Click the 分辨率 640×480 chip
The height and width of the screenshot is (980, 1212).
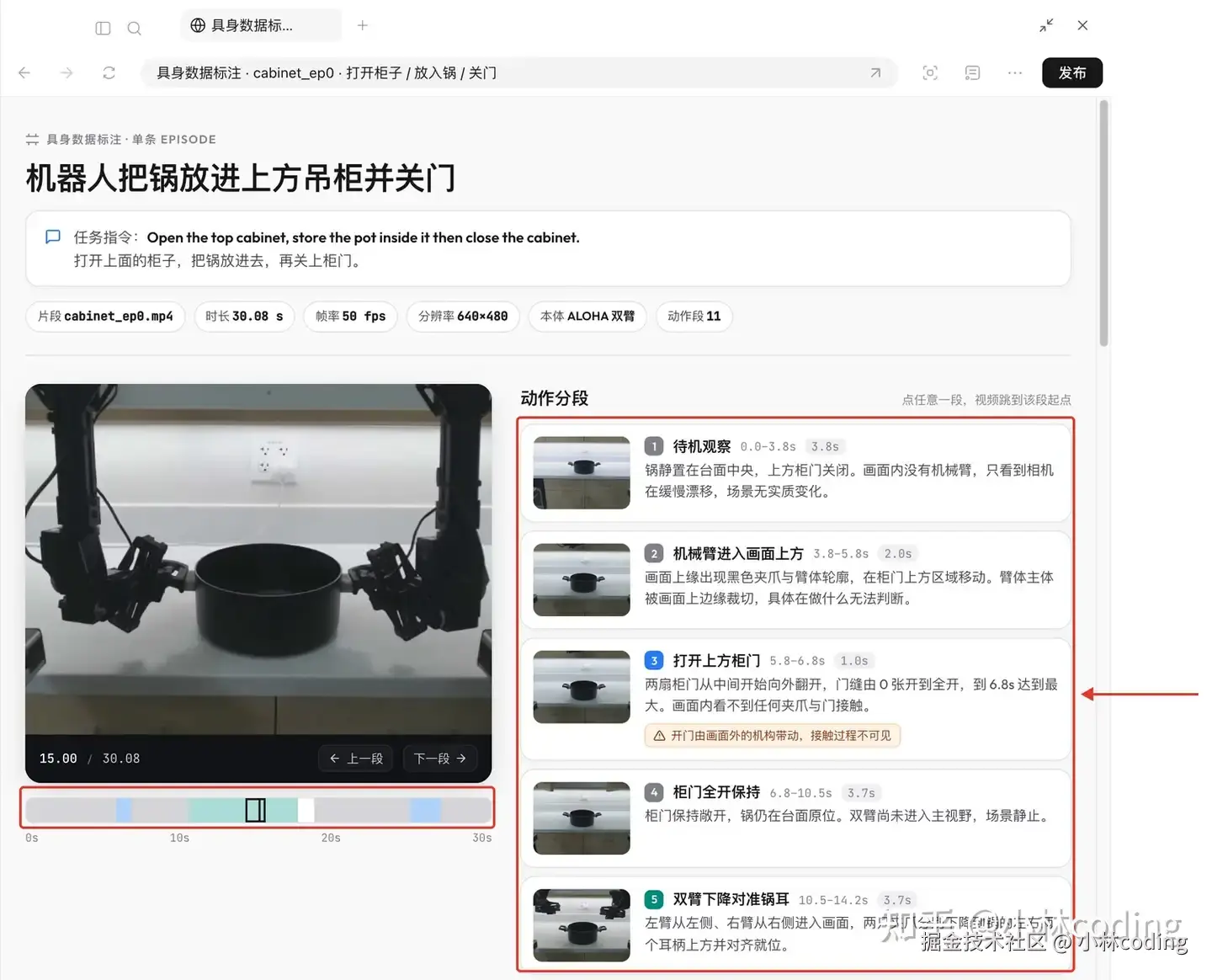[463, 317]
